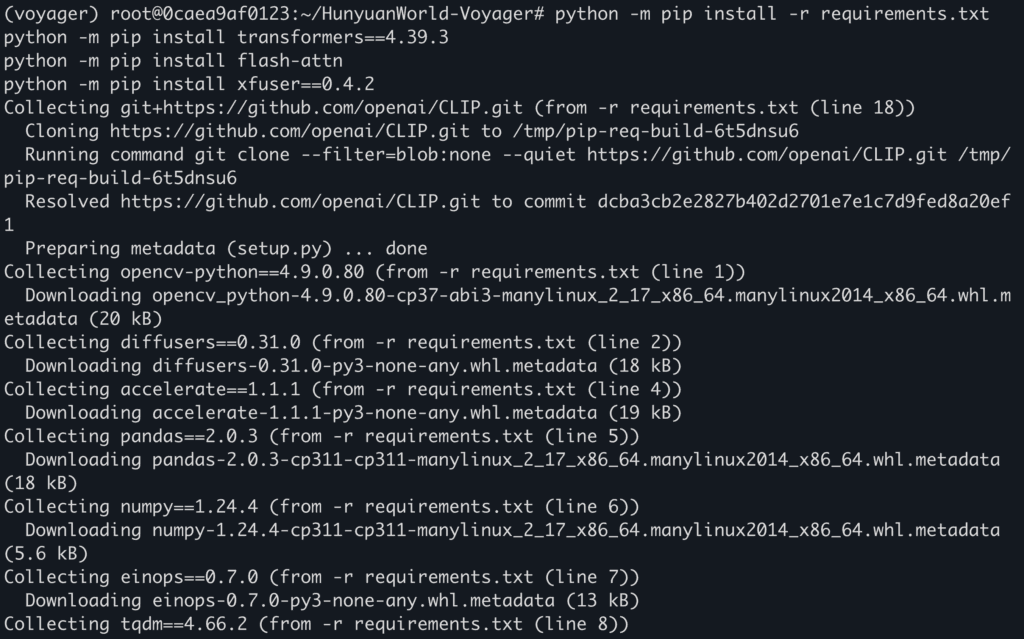Click the /tmp/pip-req-build-6t5dnsu6 path after Cloning

tap(656, 131)
